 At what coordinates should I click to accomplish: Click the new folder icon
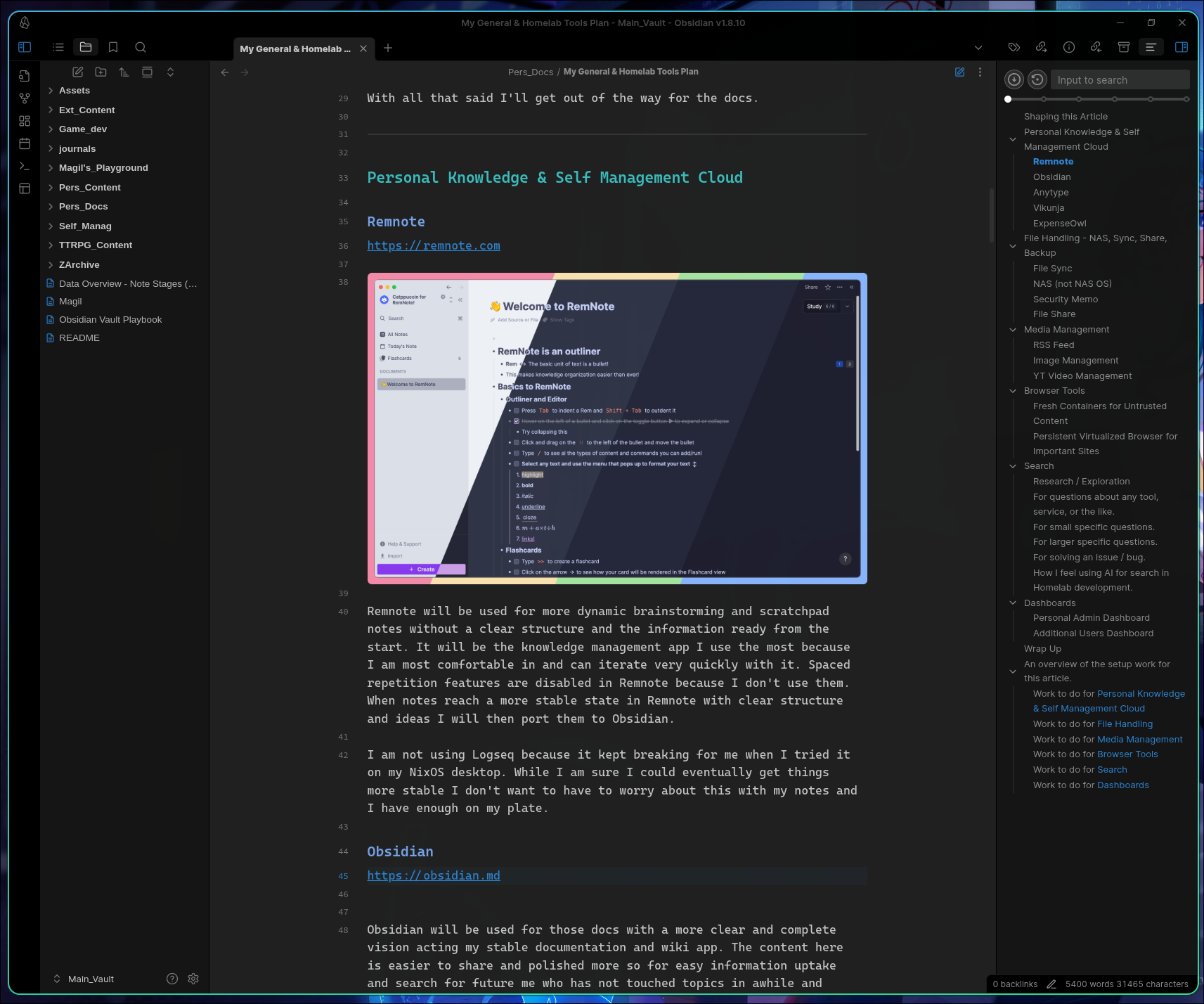101,72
